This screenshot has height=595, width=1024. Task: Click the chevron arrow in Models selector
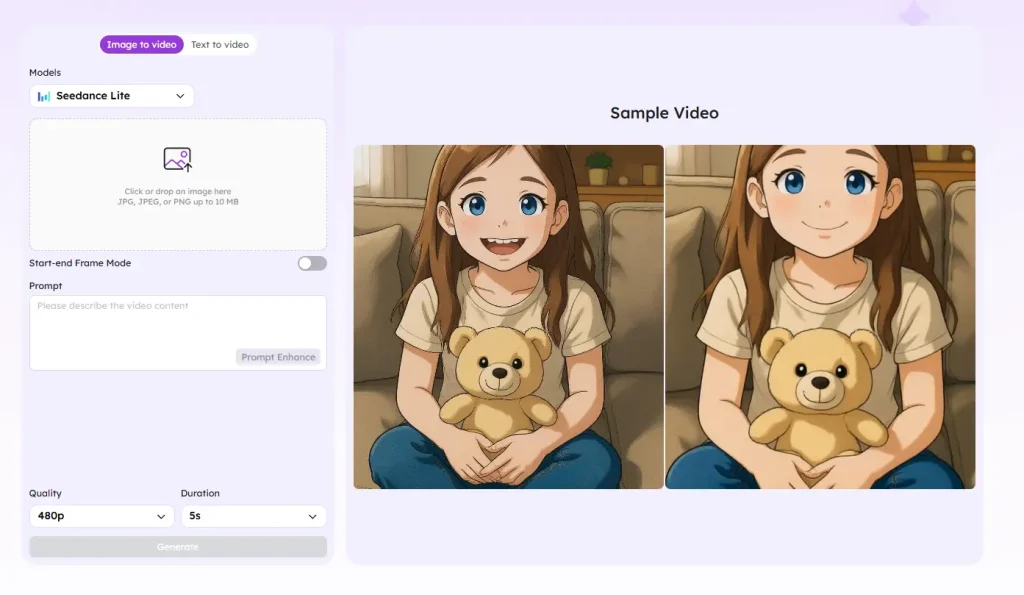(x=180, y=96)
